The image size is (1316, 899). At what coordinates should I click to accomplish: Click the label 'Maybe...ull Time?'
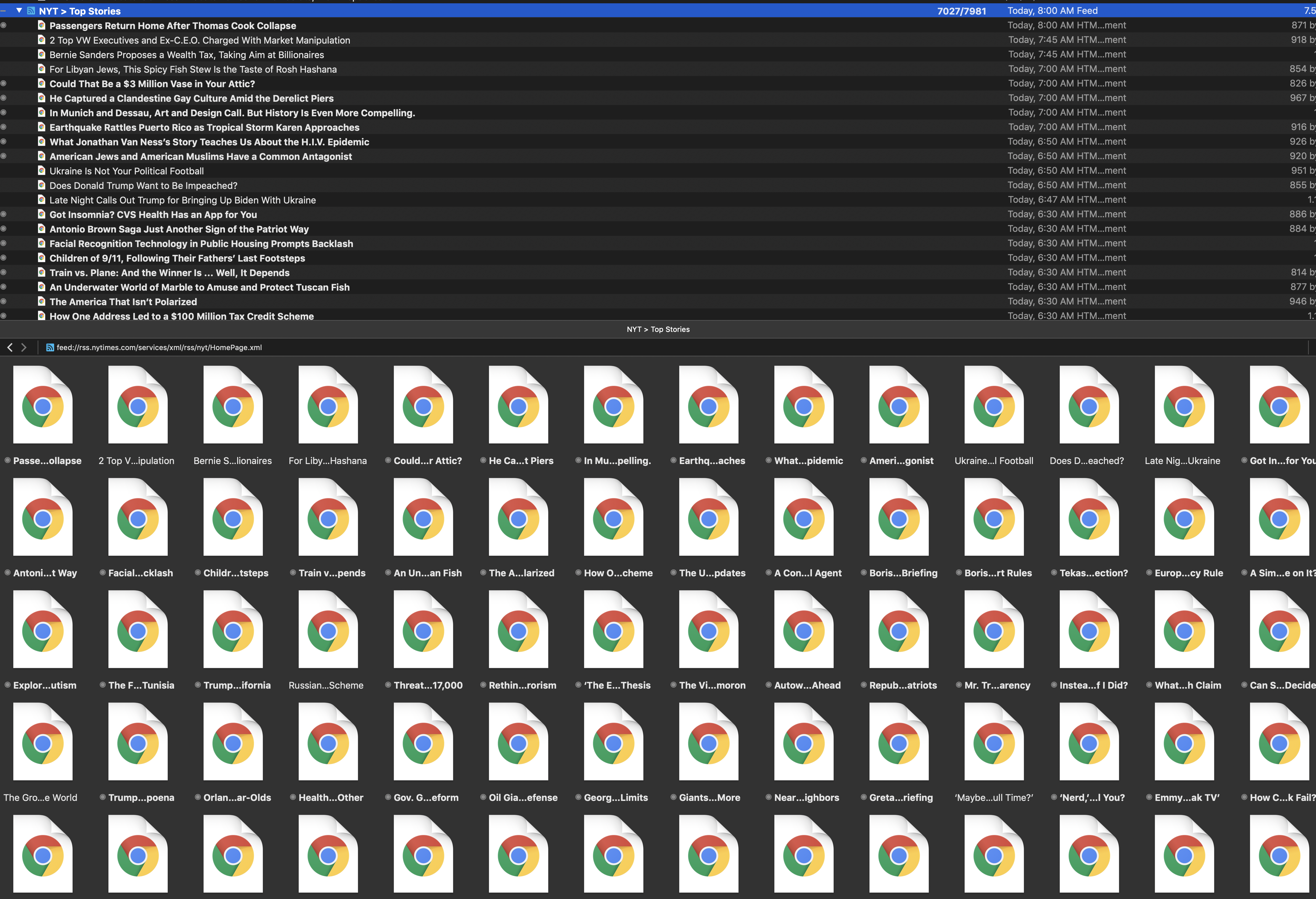pyautogui.click(x=994, y=797)
